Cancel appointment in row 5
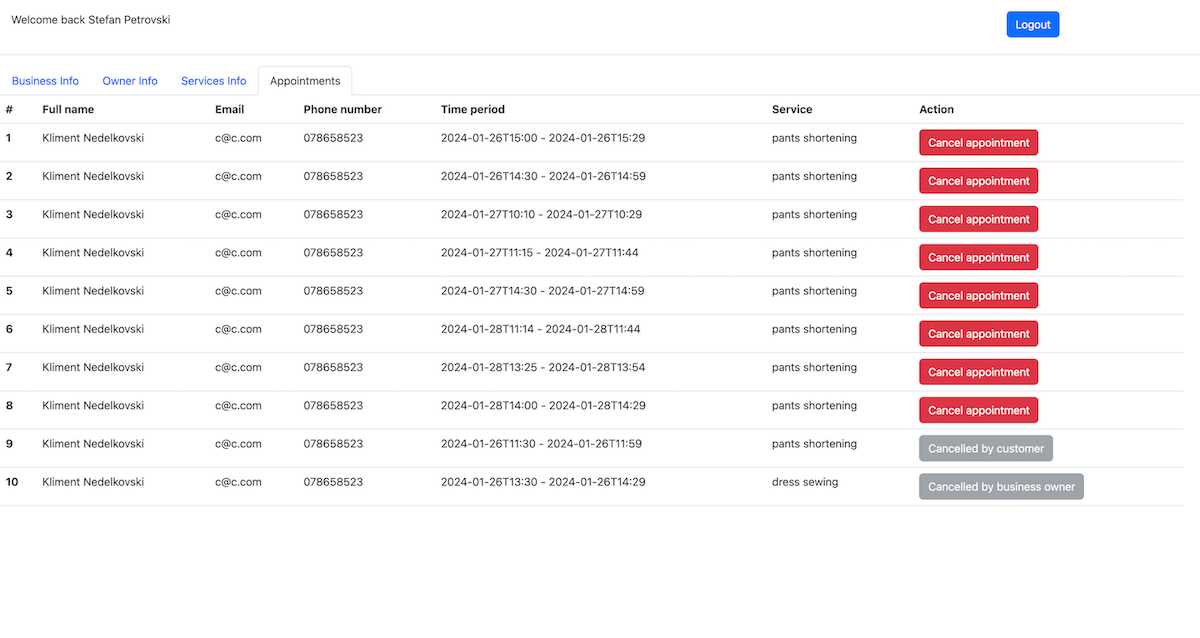This screenshot has height=638, width=1200. pos(978,296)
